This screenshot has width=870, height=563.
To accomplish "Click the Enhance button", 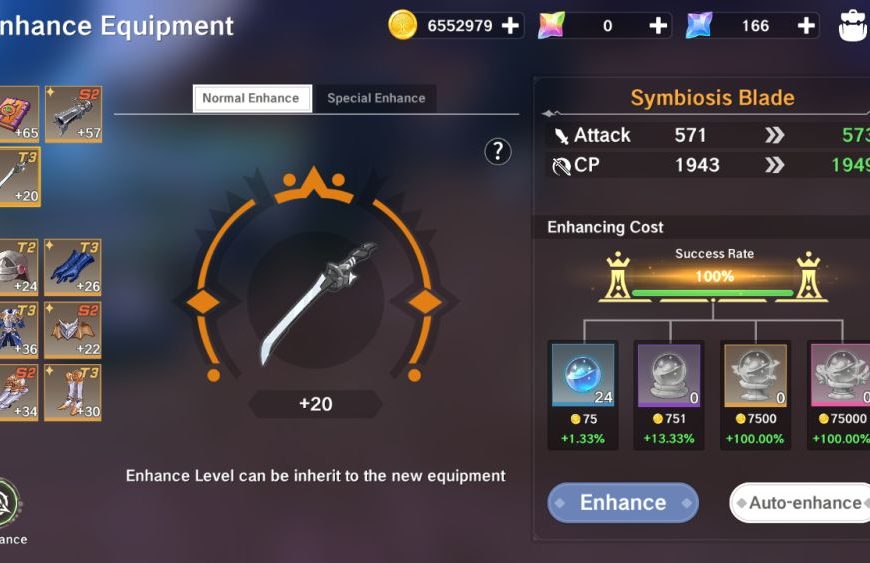I will 623,503.
